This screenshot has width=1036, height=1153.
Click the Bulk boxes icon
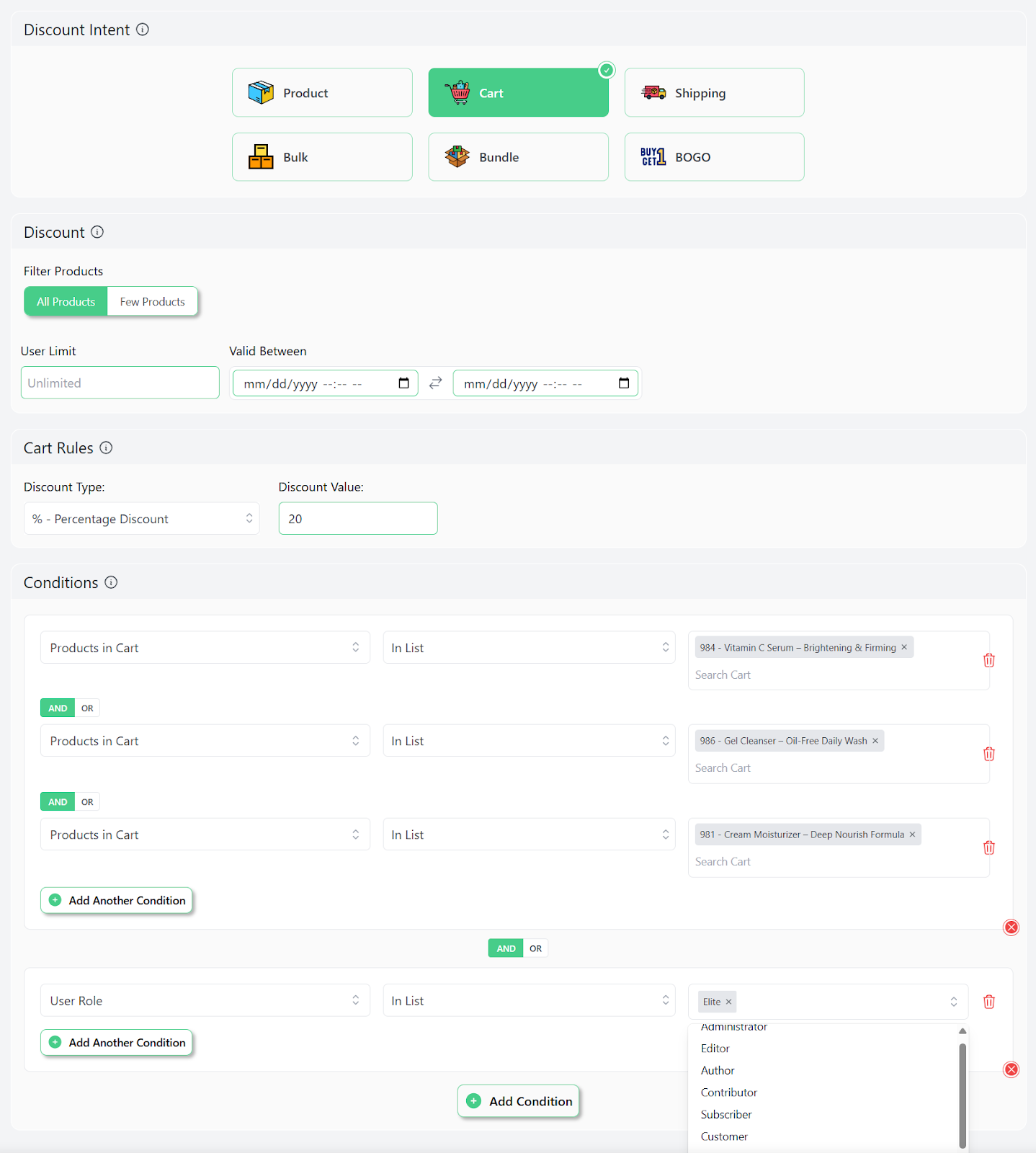click(261, 156)
